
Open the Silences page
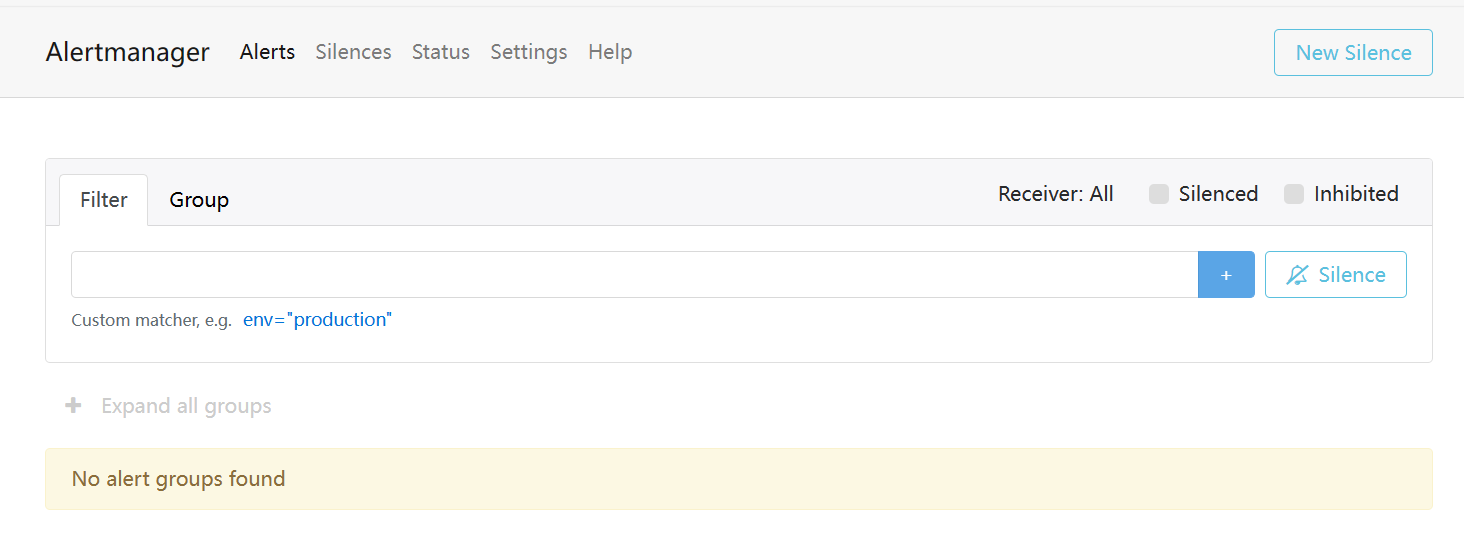pos(353,52)
